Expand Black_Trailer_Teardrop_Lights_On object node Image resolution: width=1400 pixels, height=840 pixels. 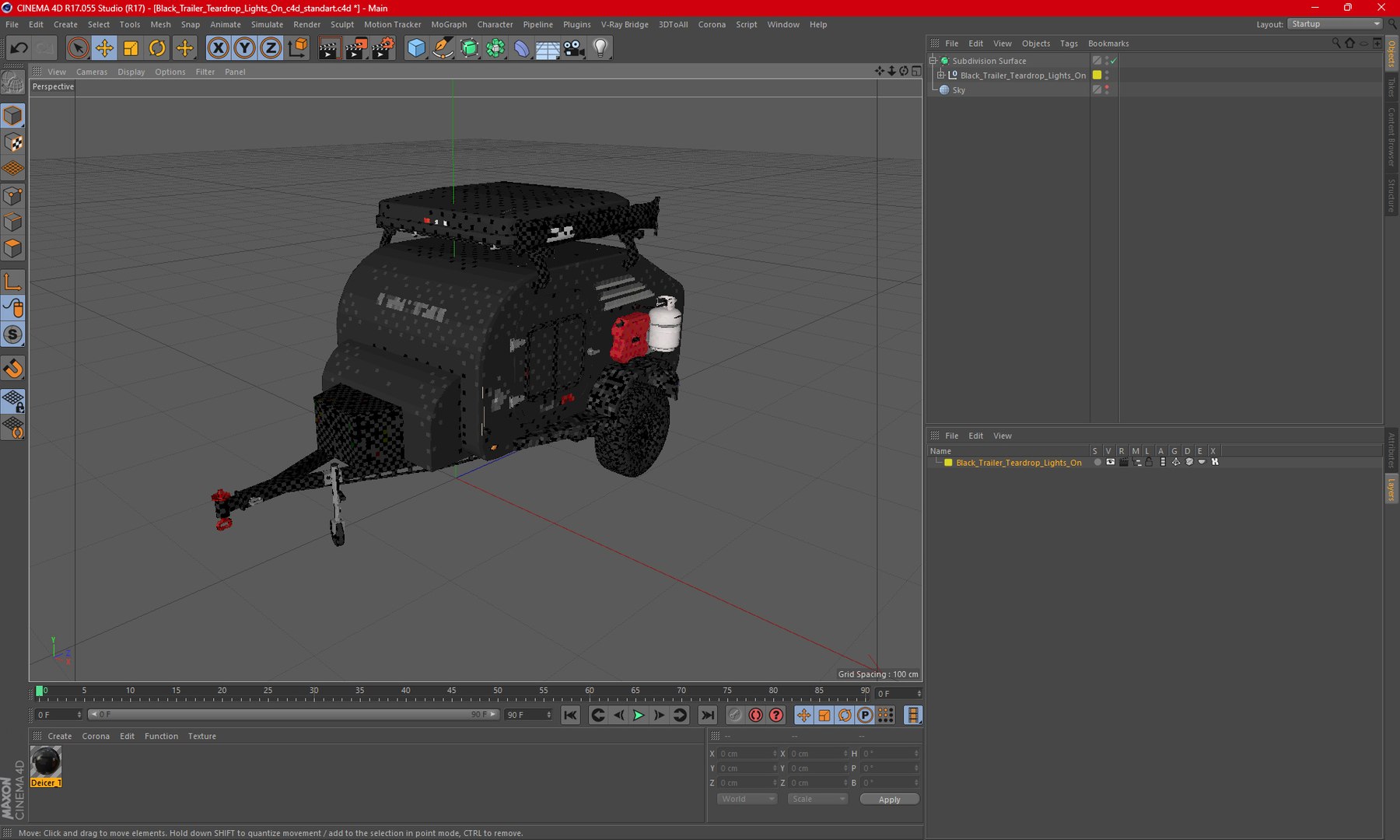[x=940, y=75]
